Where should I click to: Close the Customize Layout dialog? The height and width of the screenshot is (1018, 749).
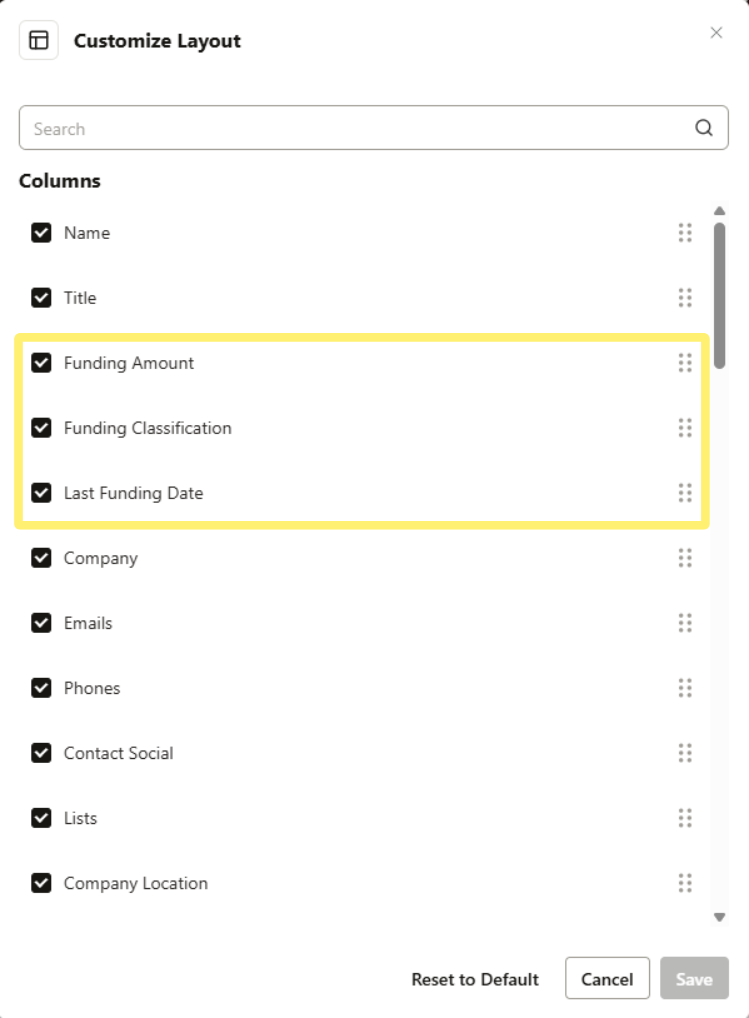click(716, 32)
